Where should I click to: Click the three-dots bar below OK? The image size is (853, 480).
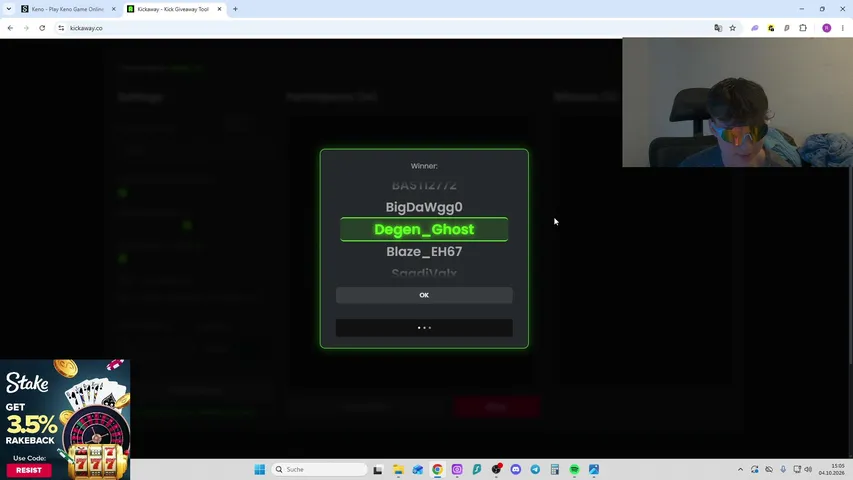click(424, 328)
